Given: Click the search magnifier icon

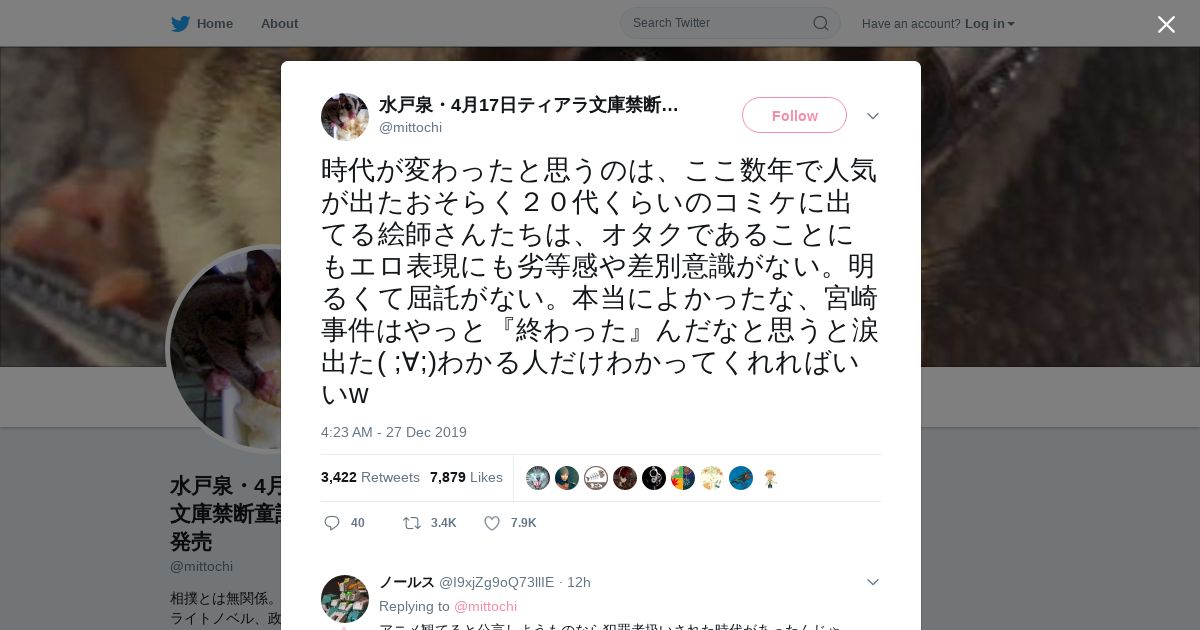Looking at the screenshot, I should tap(820, 23).
